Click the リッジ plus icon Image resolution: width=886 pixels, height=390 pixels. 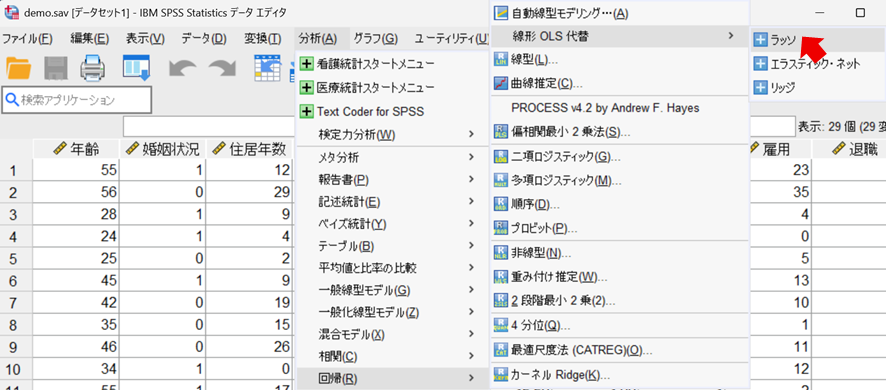coord(761,88)
